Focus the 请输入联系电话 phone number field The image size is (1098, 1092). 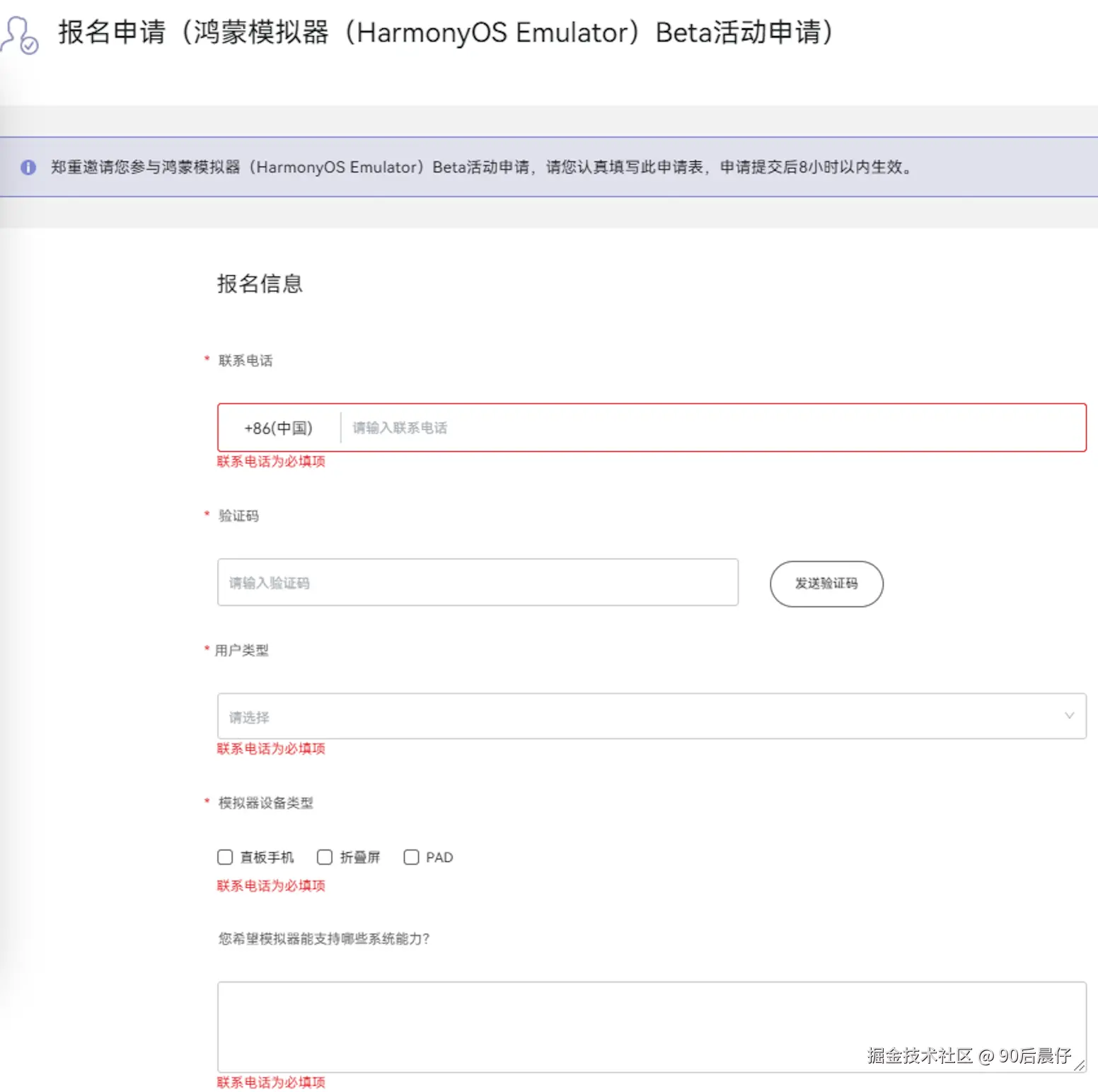click(712, 428)
